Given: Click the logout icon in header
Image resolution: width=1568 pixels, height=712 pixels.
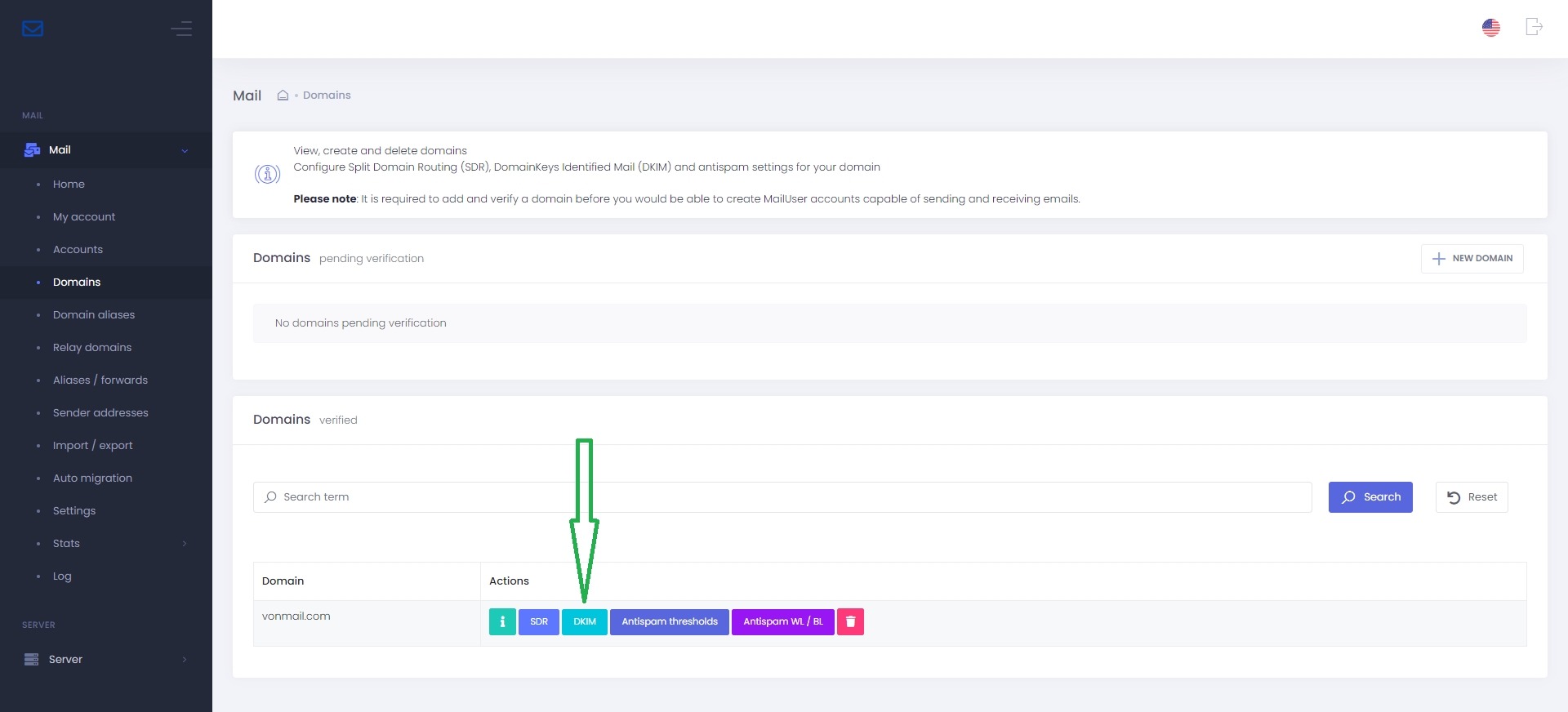Looking at the screenshot, I should [1534, 27].
